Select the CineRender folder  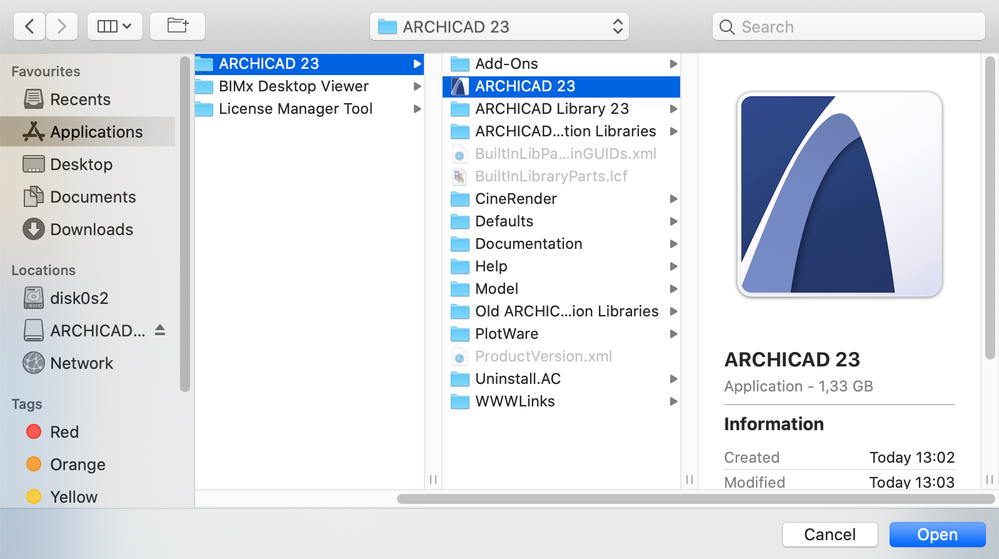pos(561,199)
